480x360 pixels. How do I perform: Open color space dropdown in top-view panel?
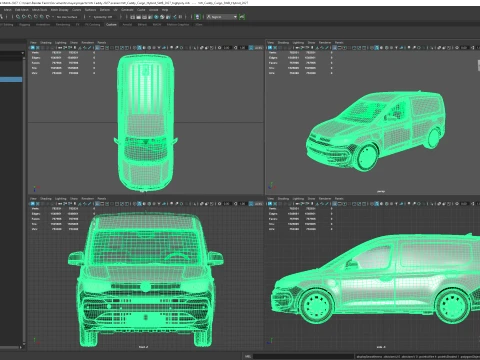coord(259,48)
